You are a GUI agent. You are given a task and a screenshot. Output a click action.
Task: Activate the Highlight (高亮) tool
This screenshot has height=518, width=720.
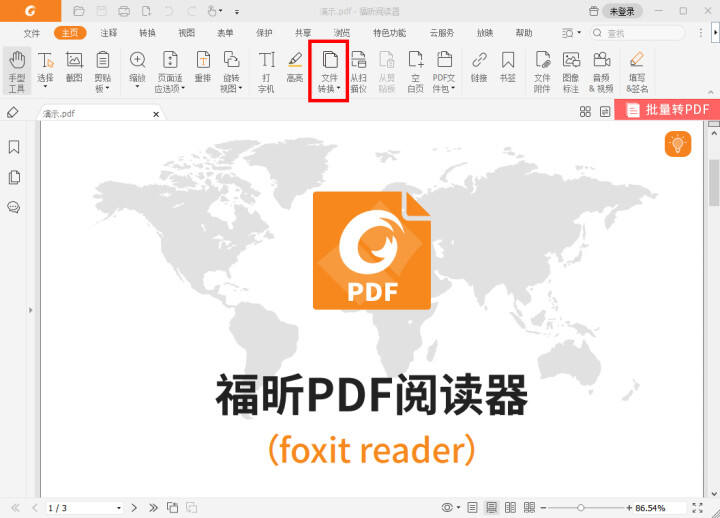point(295,67)
